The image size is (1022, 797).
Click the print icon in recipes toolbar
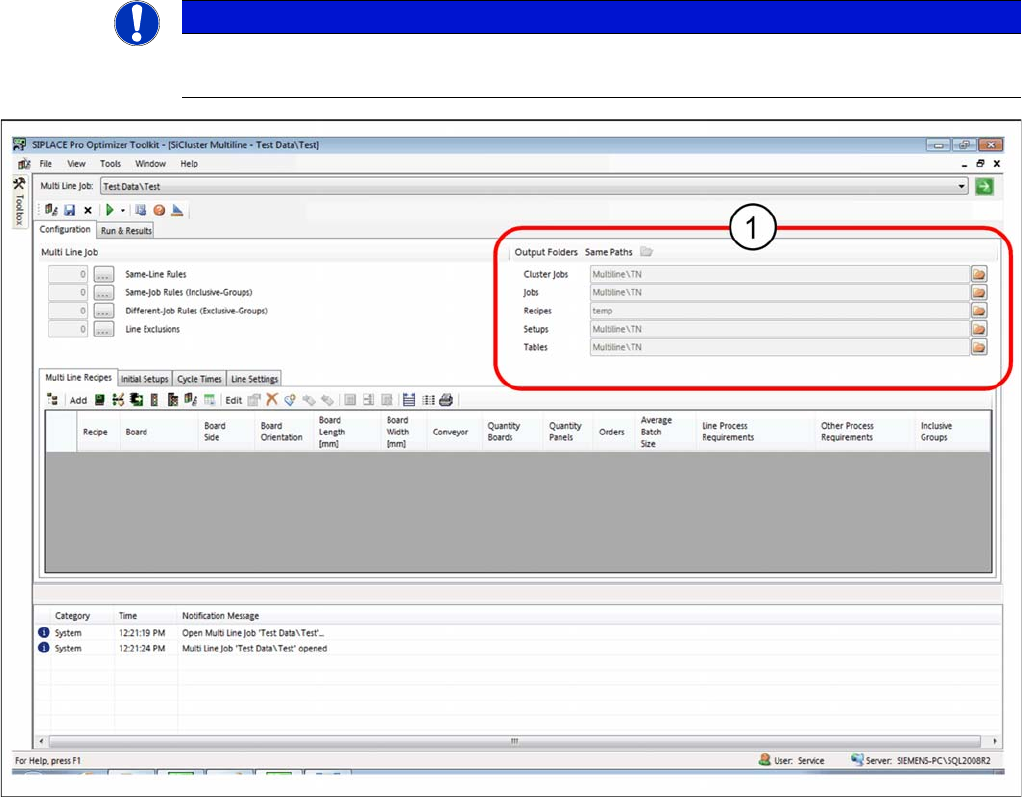click(446, 400)
